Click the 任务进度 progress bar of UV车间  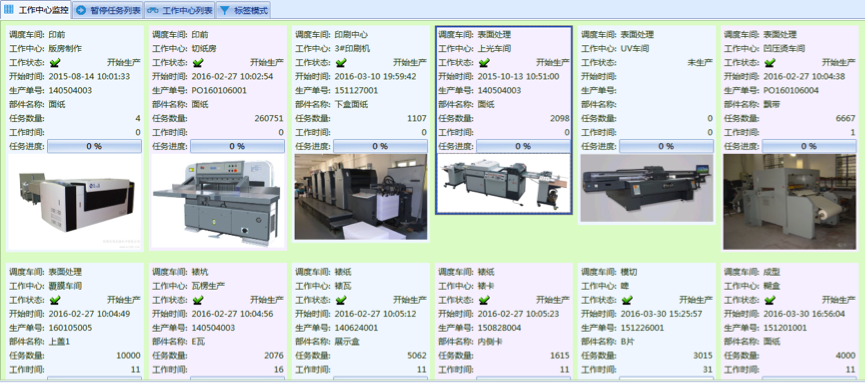[x=666, y=146]
